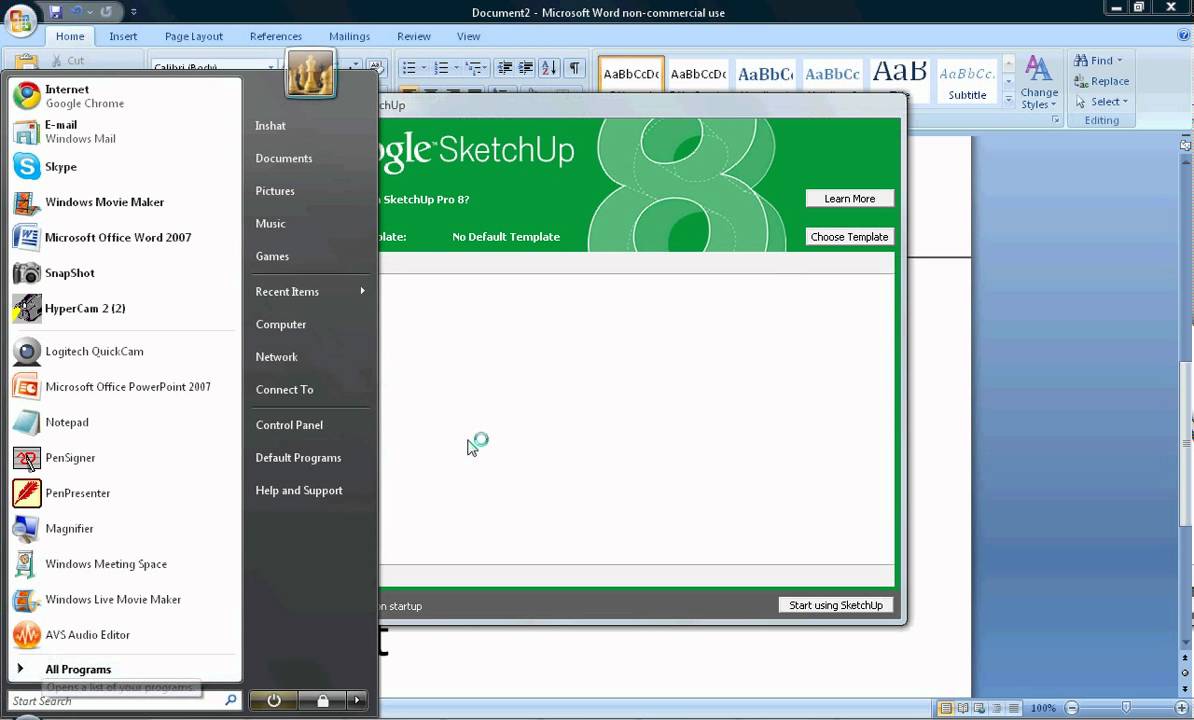Switch to the Insert ribbon tab
This screenshot has height=720, width=1194.
tap(123, 36)
